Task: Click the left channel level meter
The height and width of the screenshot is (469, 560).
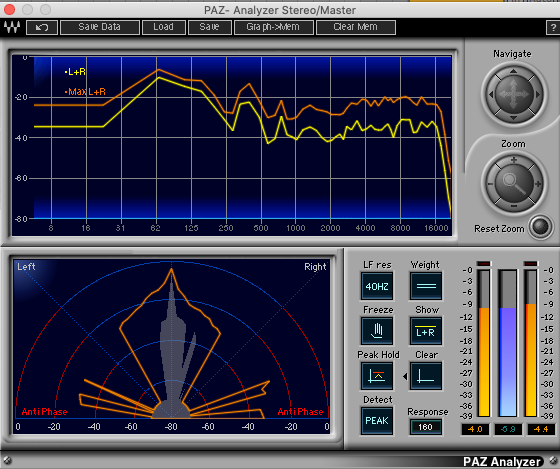Action: pos(484,343)
